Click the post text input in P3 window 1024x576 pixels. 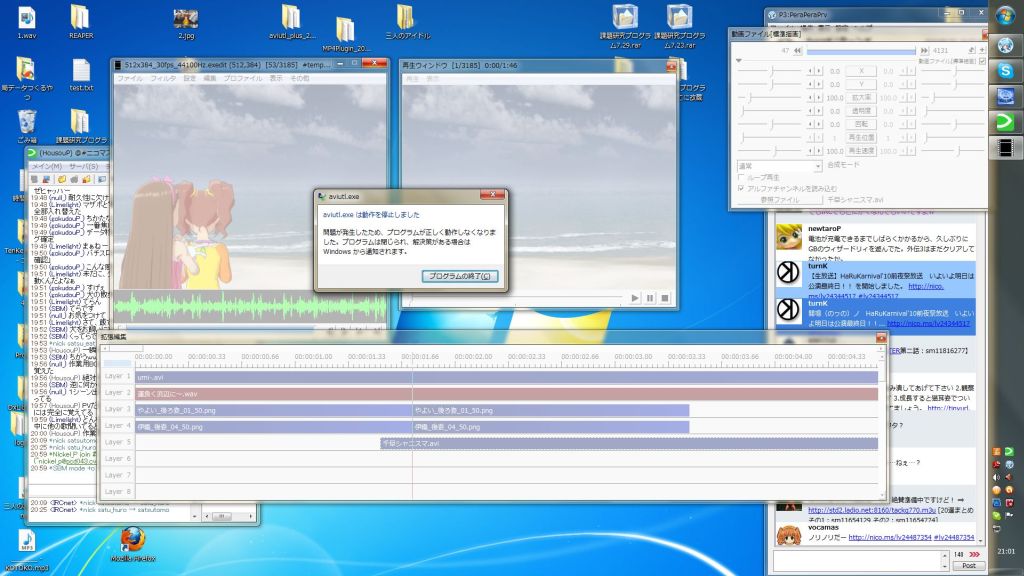pos(860,560)
